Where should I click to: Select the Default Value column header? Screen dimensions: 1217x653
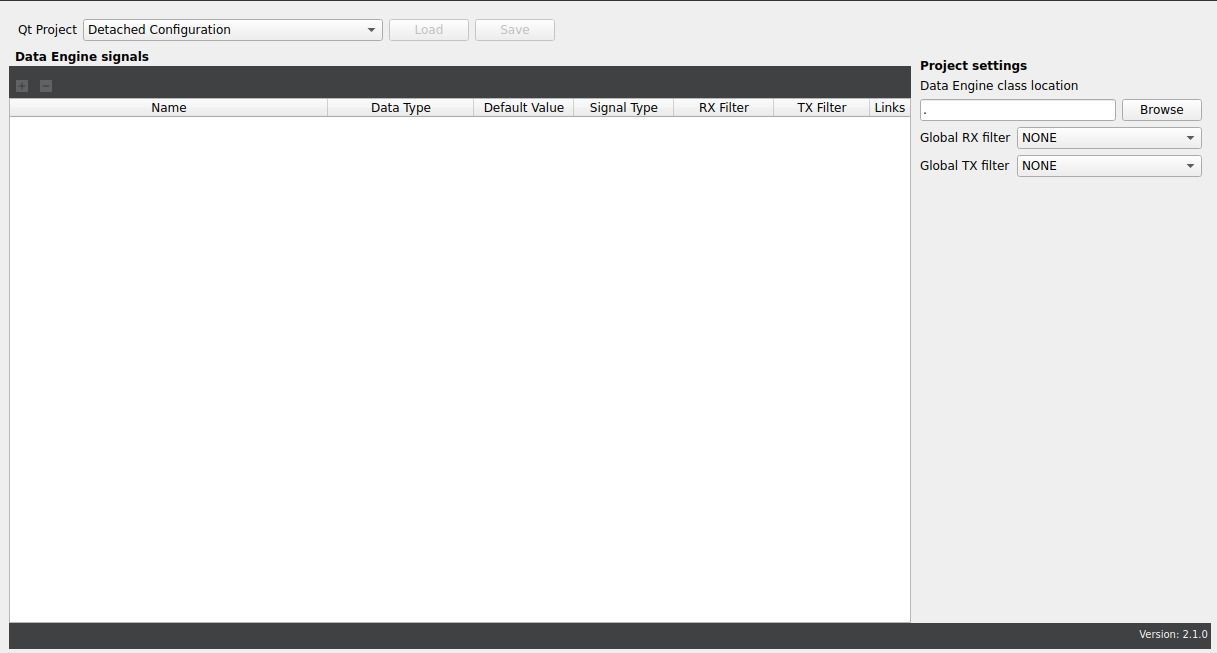(x=523, y=107)
